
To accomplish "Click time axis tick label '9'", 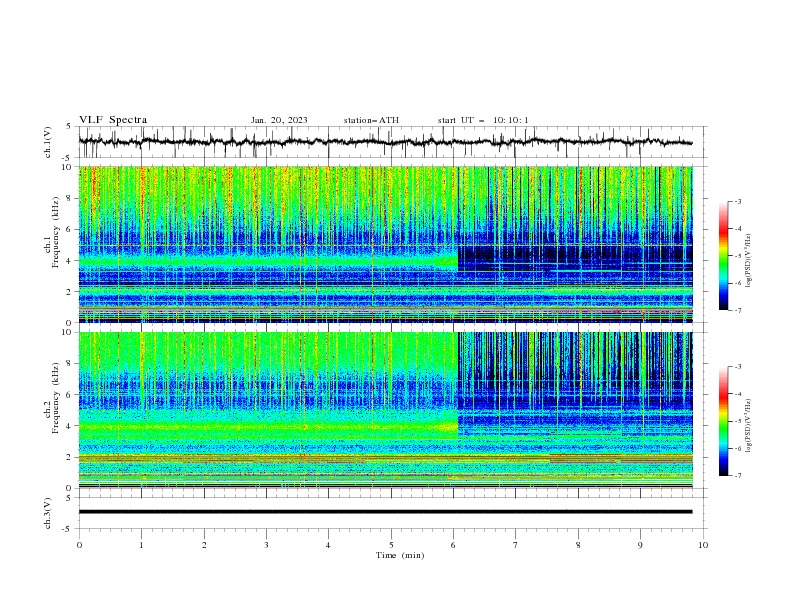I will coord(640,545).
